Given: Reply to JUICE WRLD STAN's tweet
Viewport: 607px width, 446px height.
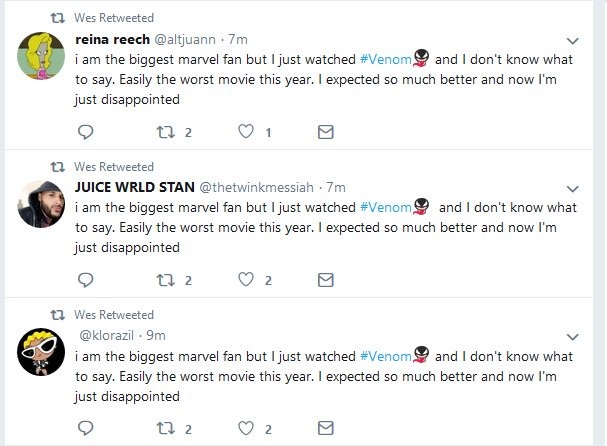Looking at the screenshot, I should [x=86, y=280].
